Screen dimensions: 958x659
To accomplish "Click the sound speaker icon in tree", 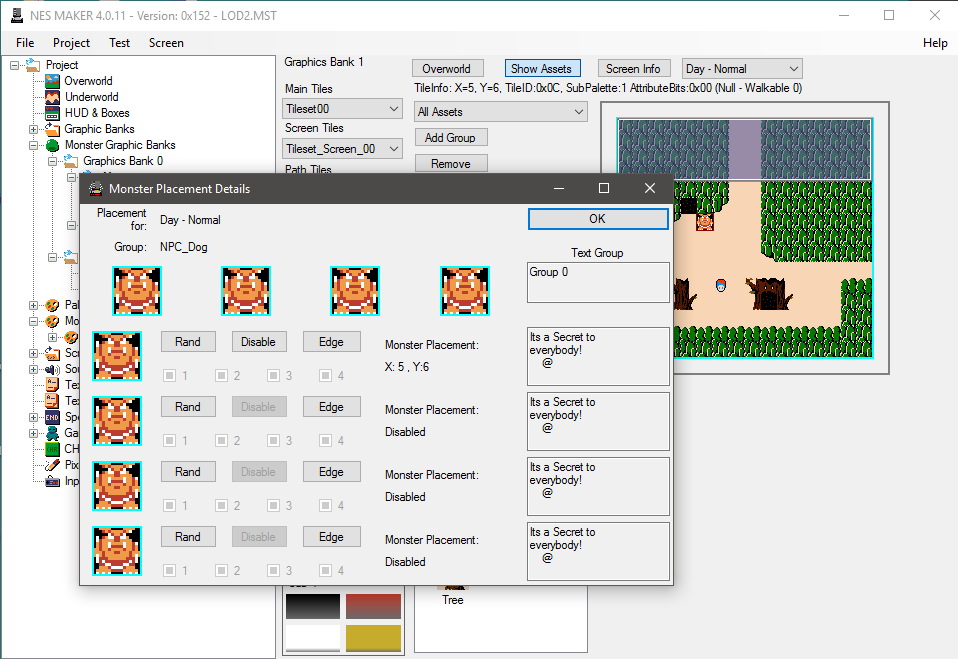I will (53, 369).
